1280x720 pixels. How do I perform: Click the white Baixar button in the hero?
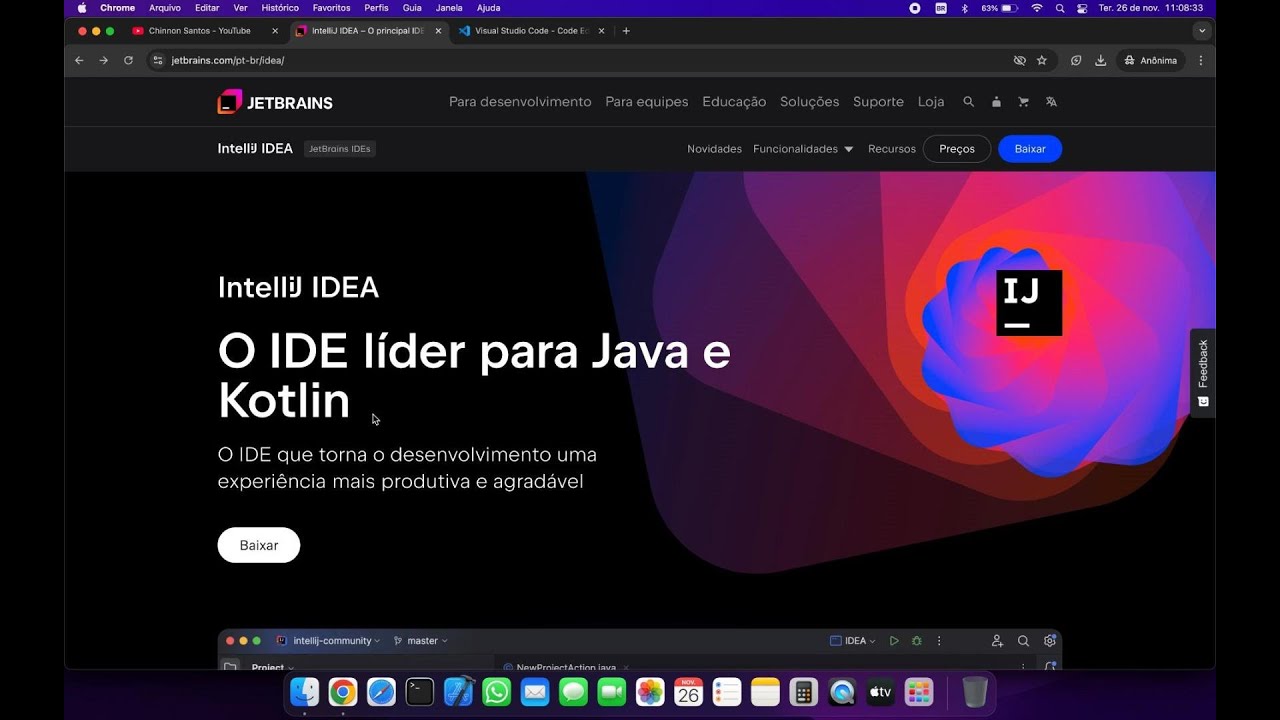259,545
